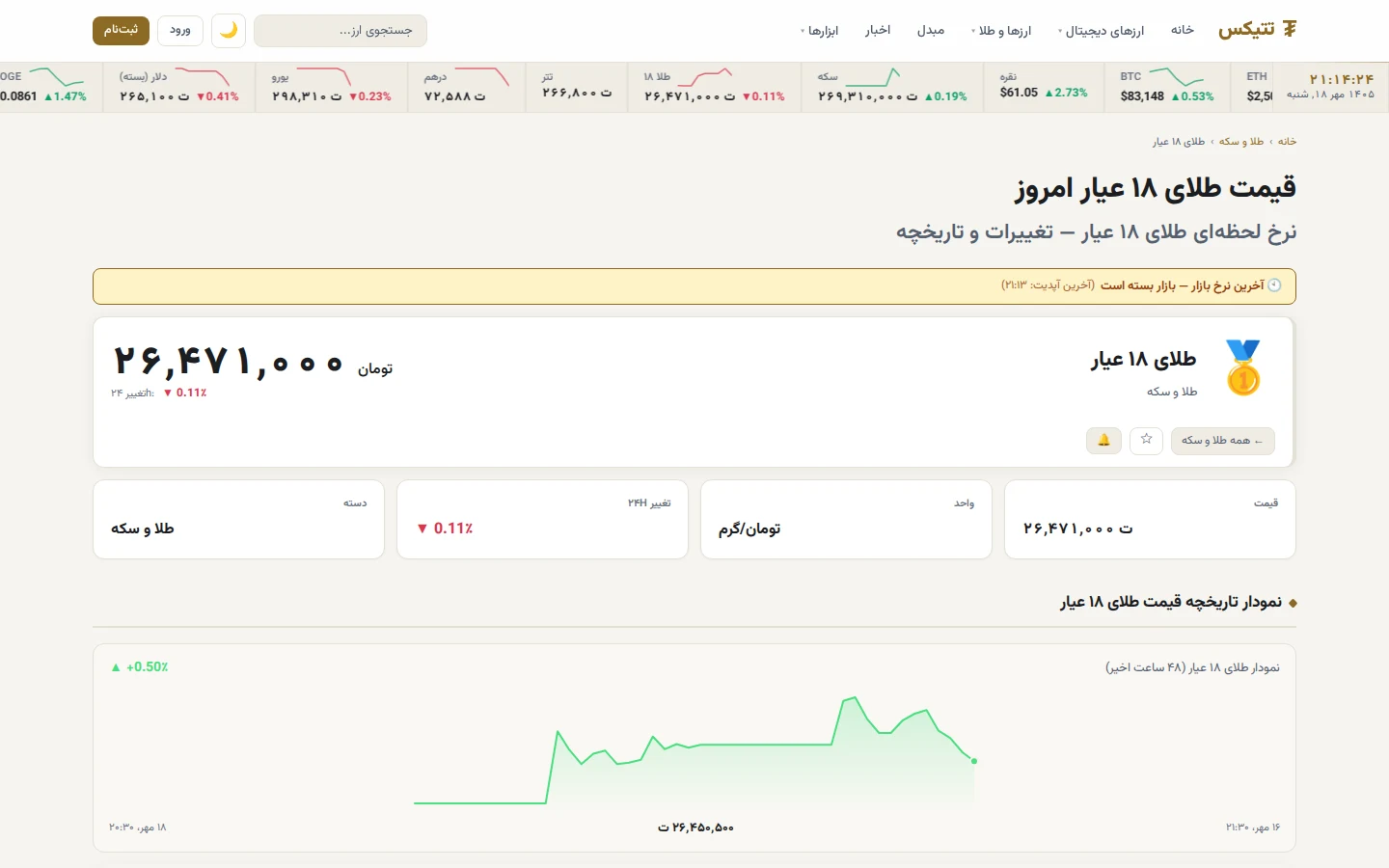Image resolution: width=1389 pixels, height=868 pixels.
Task: Open the دلار (بسته) ticker item
Action: [178, 87]
